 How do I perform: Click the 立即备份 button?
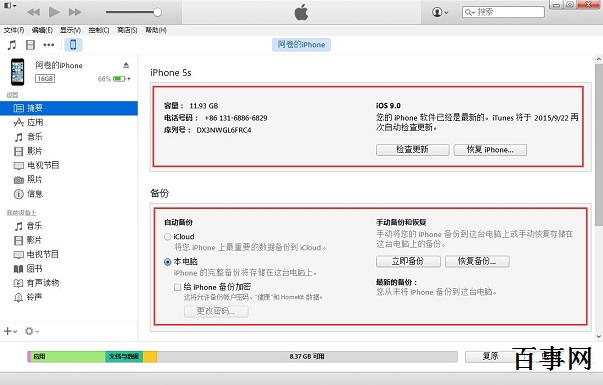(408, 261)
